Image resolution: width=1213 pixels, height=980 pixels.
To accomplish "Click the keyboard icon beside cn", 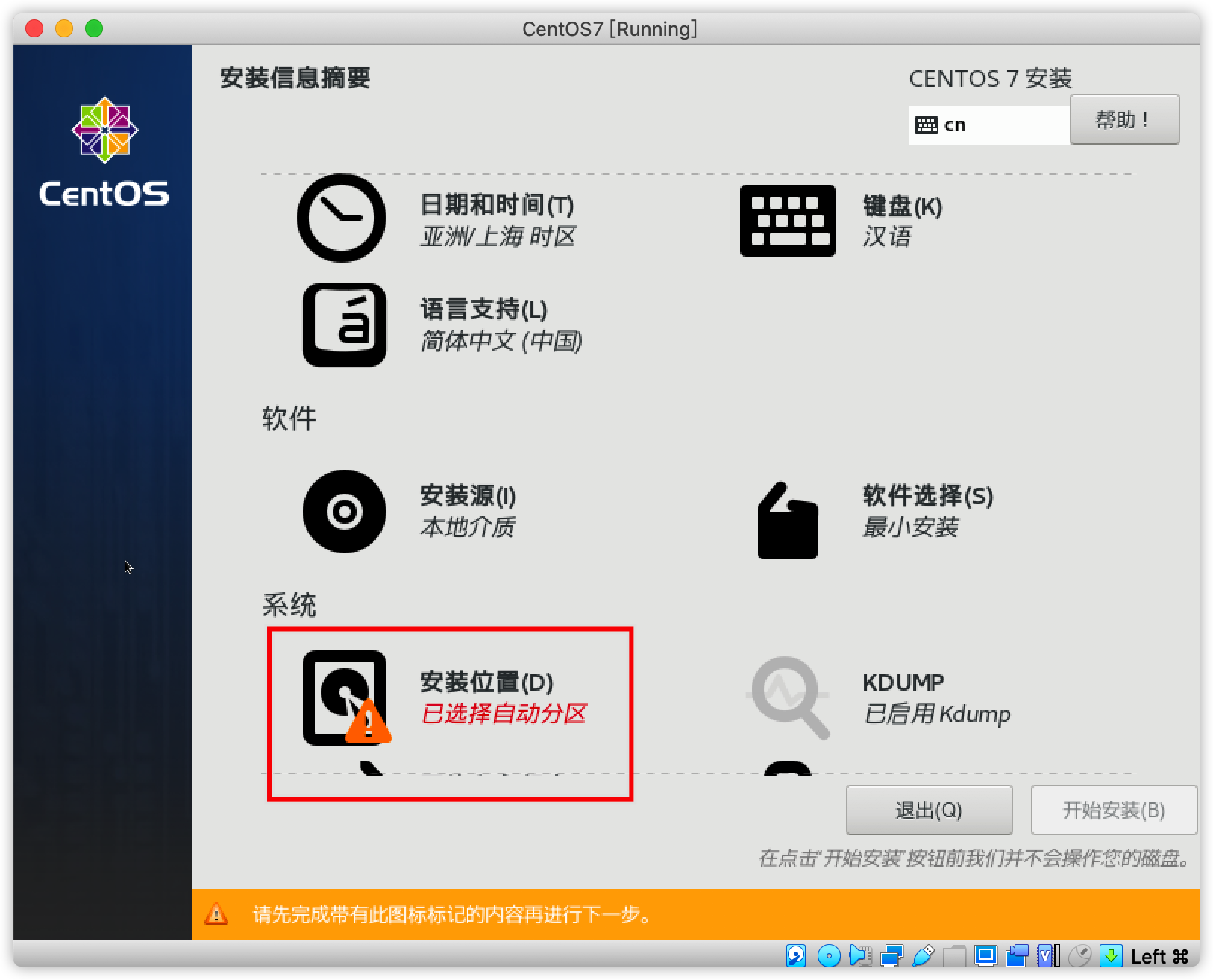I will tap(927, 125).
